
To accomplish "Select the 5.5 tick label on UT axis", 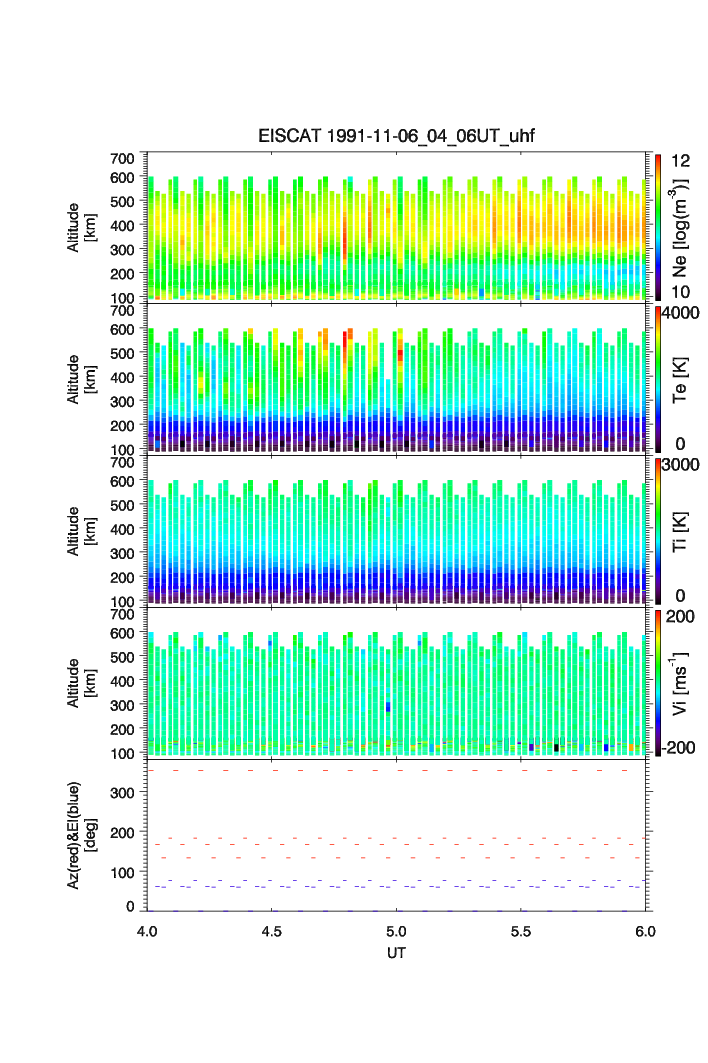I will [x=522, y=931].
